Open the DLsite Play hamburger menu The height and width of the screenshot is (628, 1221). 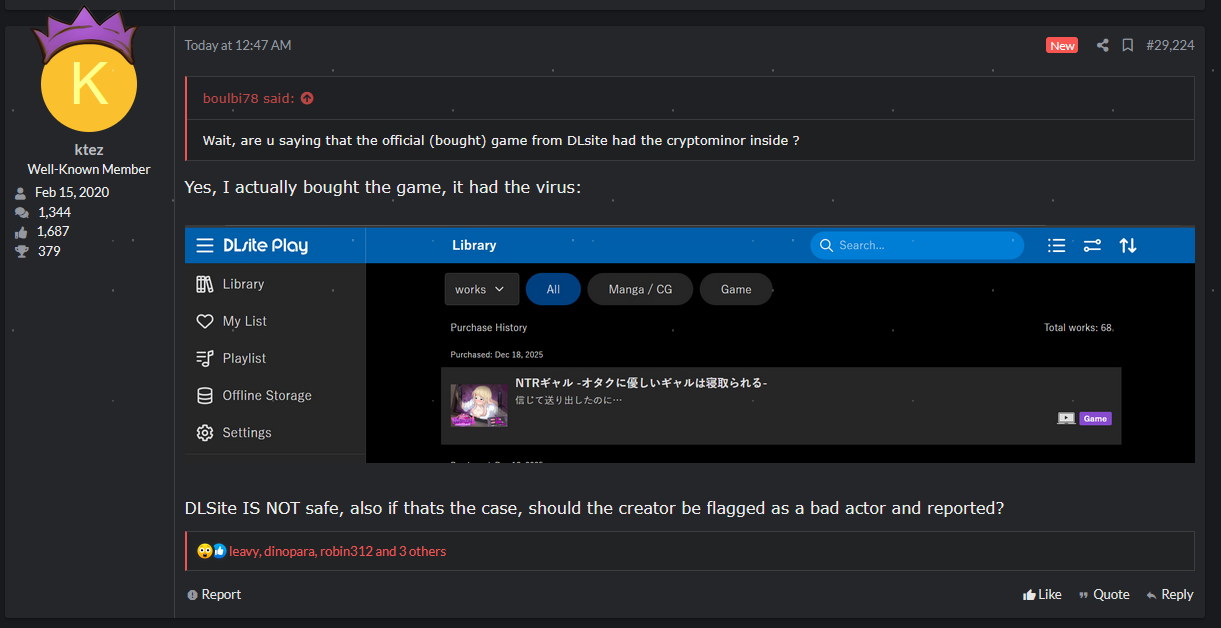click(205, 246)
